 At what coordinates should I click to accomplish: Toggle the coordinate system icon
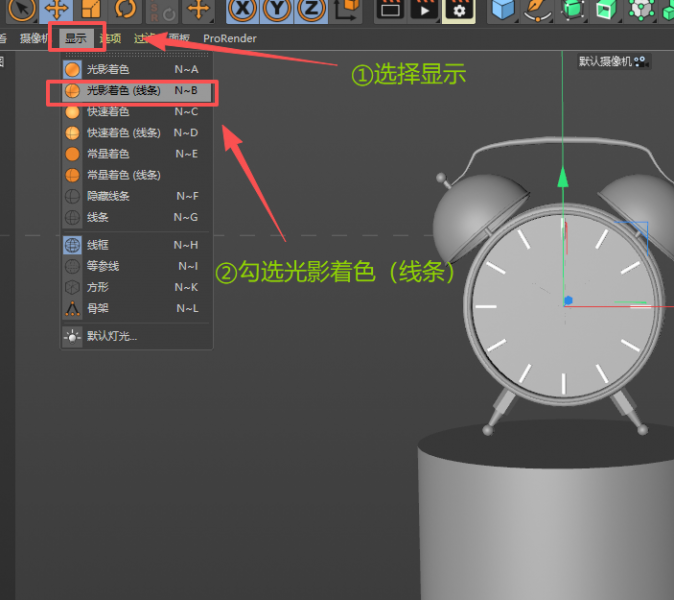click(x=346, y=9)
